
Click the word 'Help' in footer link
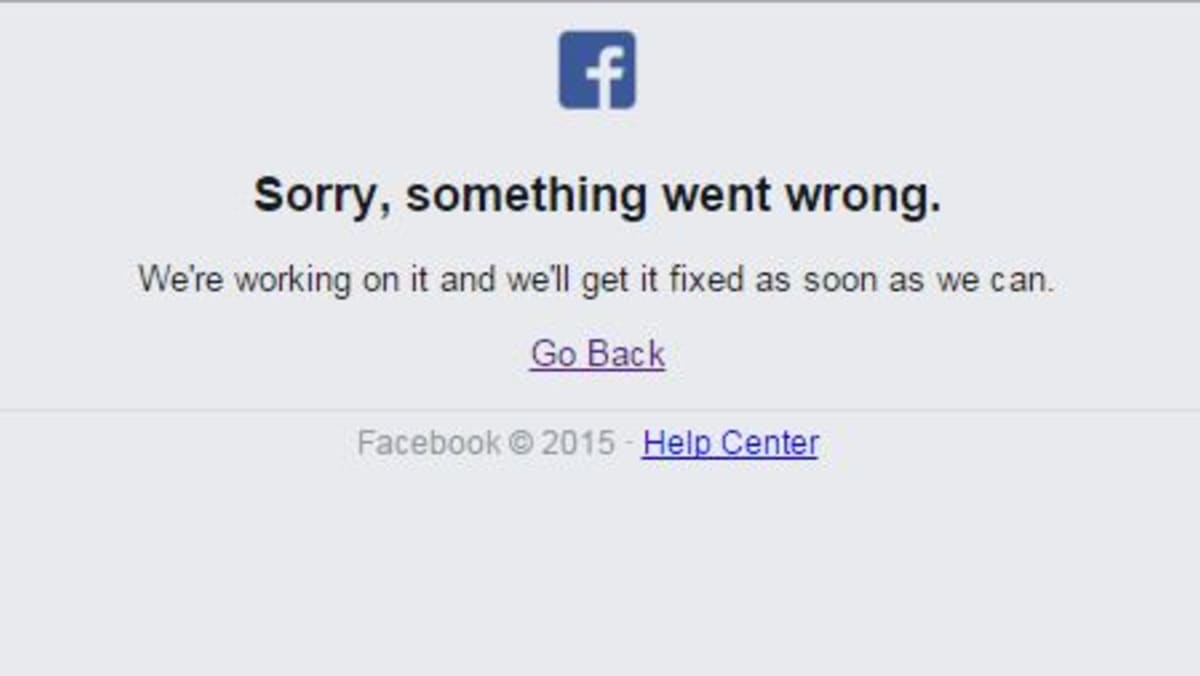[678, 442]
